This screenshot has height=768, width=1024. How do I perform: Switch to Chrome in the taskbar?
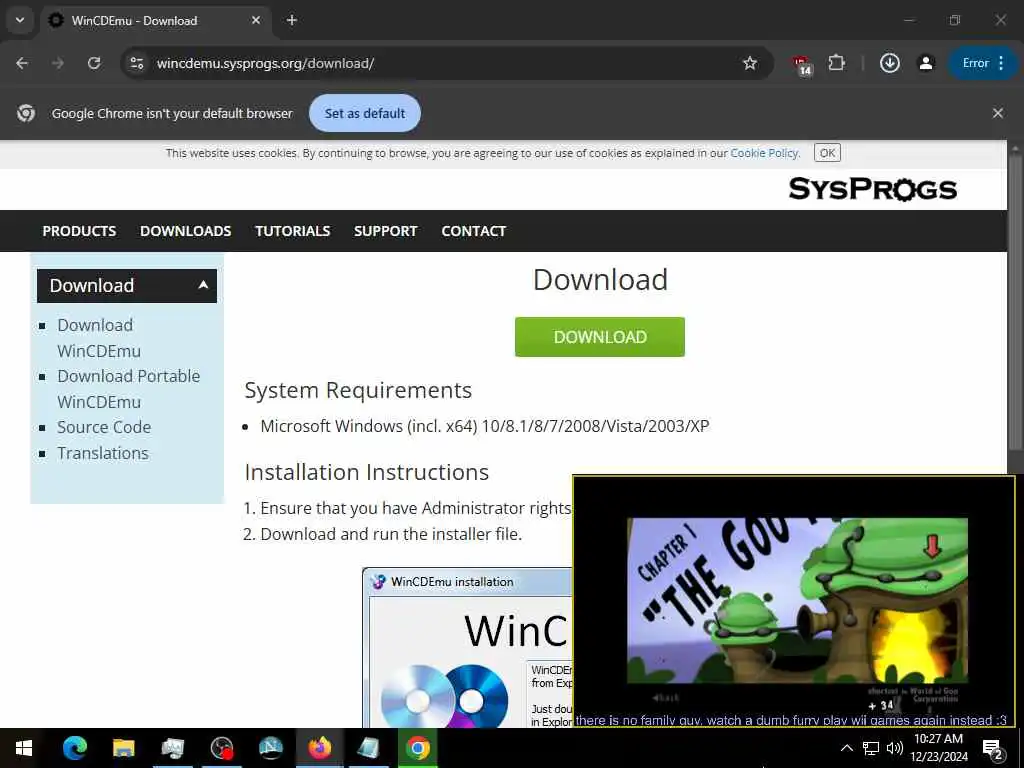click(417, 748)
